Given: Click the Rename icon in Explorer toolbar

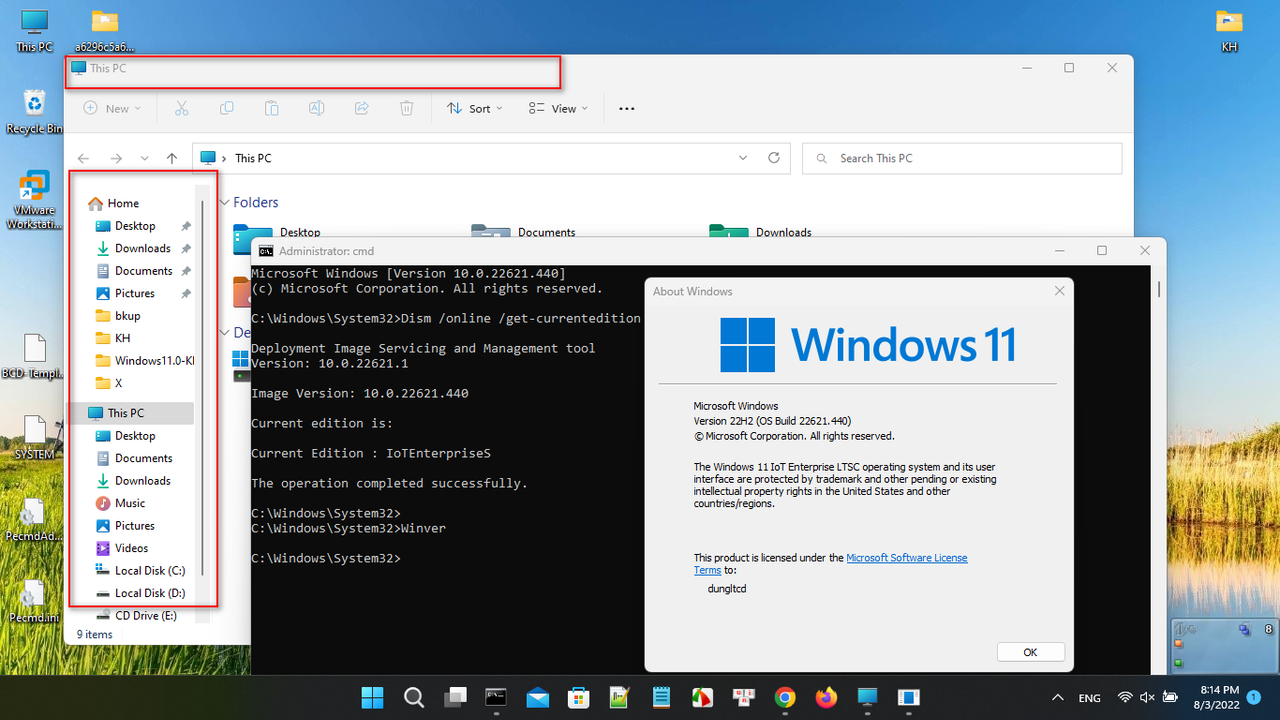Looking at the screenshot, I should click(316, 108).
